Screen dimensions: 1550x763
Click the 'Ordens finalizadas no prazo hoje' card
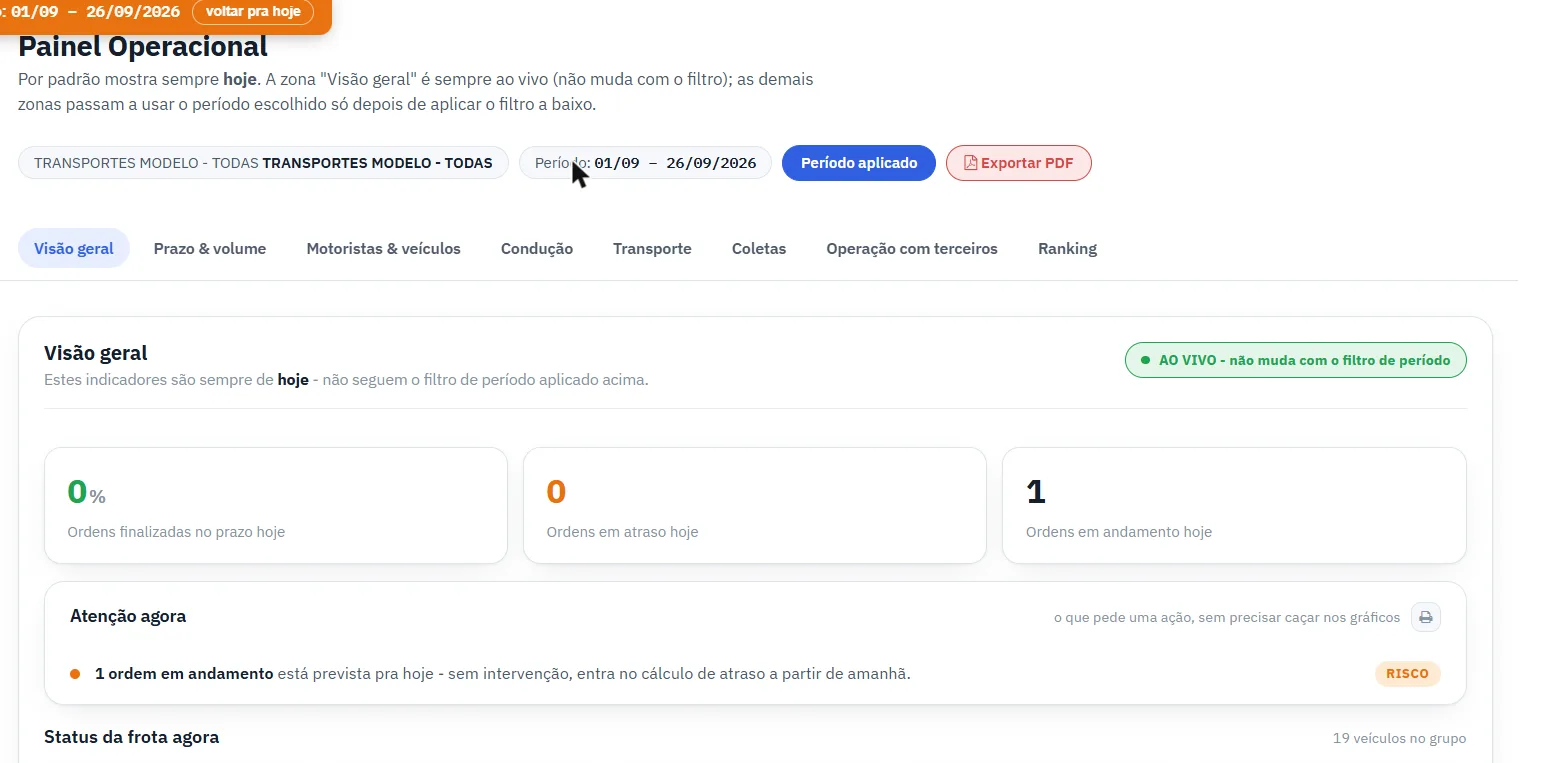pyautogui.click(x=276, y=505)
